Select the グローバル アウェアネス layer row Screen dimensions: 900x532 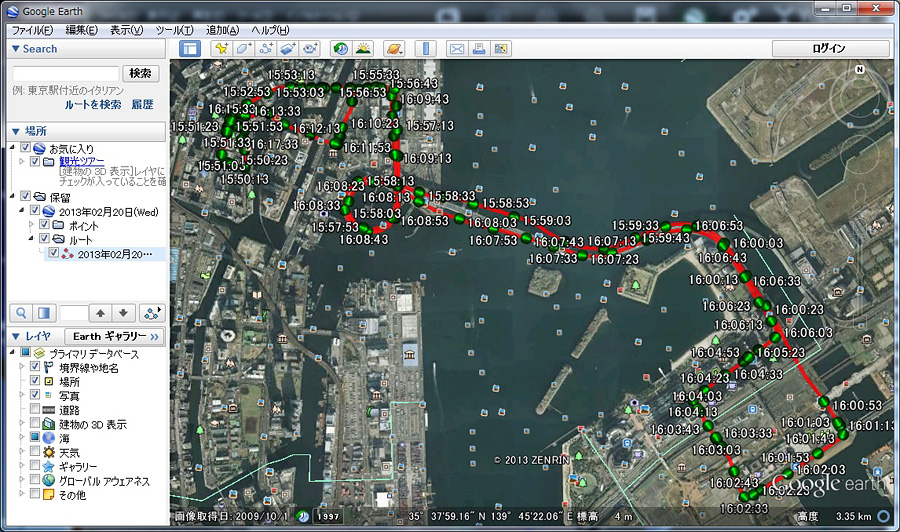click(x=104, y=481)
